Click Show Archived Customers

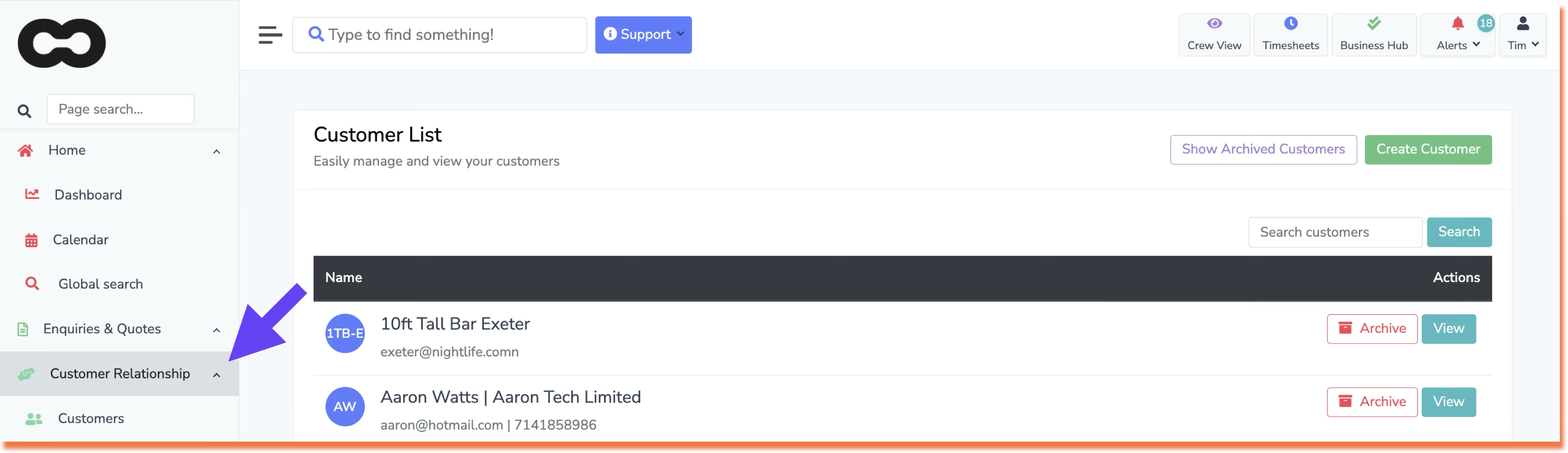pyautogui.click(x=1263, y=150)
